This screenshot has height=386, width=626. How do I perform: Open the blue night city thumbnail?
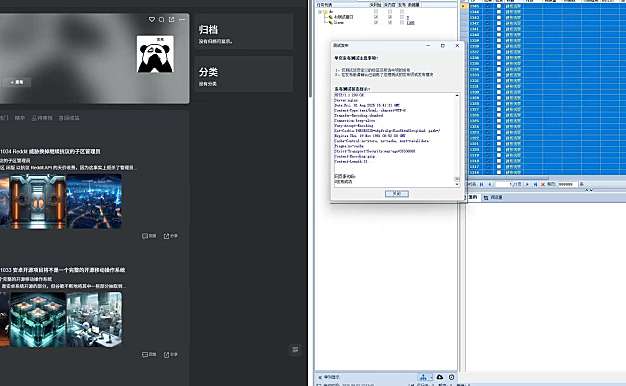tap(94, 202)
